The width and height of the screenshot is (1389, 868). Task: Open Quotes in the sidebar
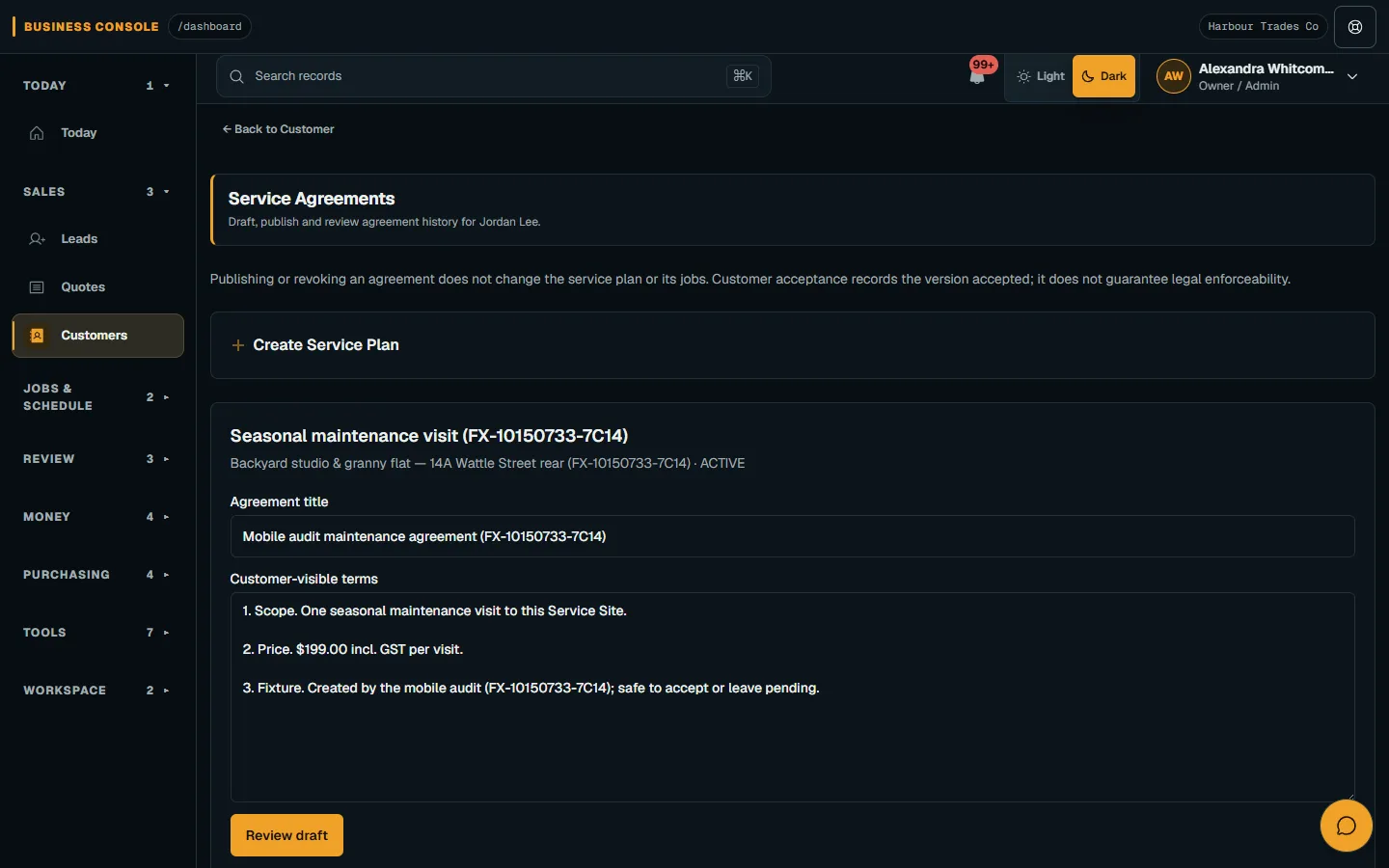click(97, 287)
